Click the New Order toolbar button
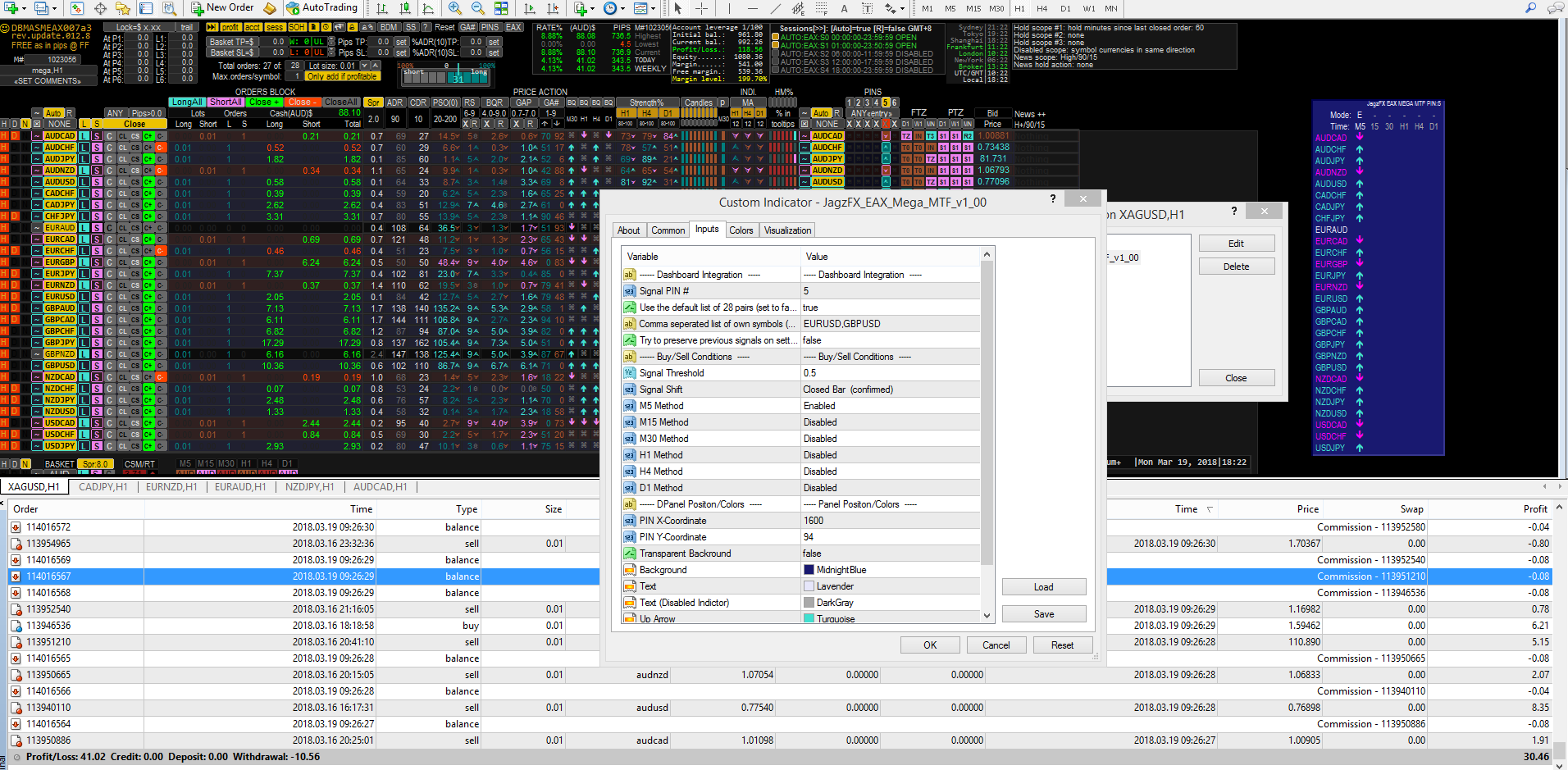This screenshot has width=1568, height=770. 223,8
